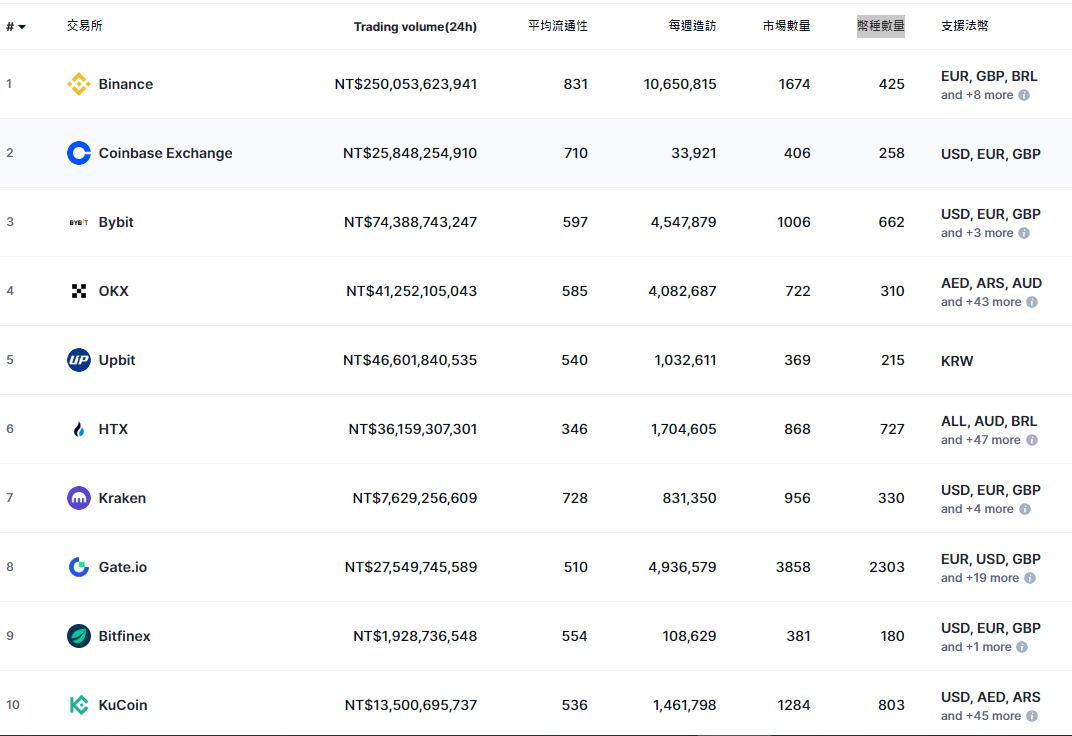This screenshot has height=736, width=1072.
Task: Open info icon beside Gate.io's +19 more
Action: coord(1030,578)
